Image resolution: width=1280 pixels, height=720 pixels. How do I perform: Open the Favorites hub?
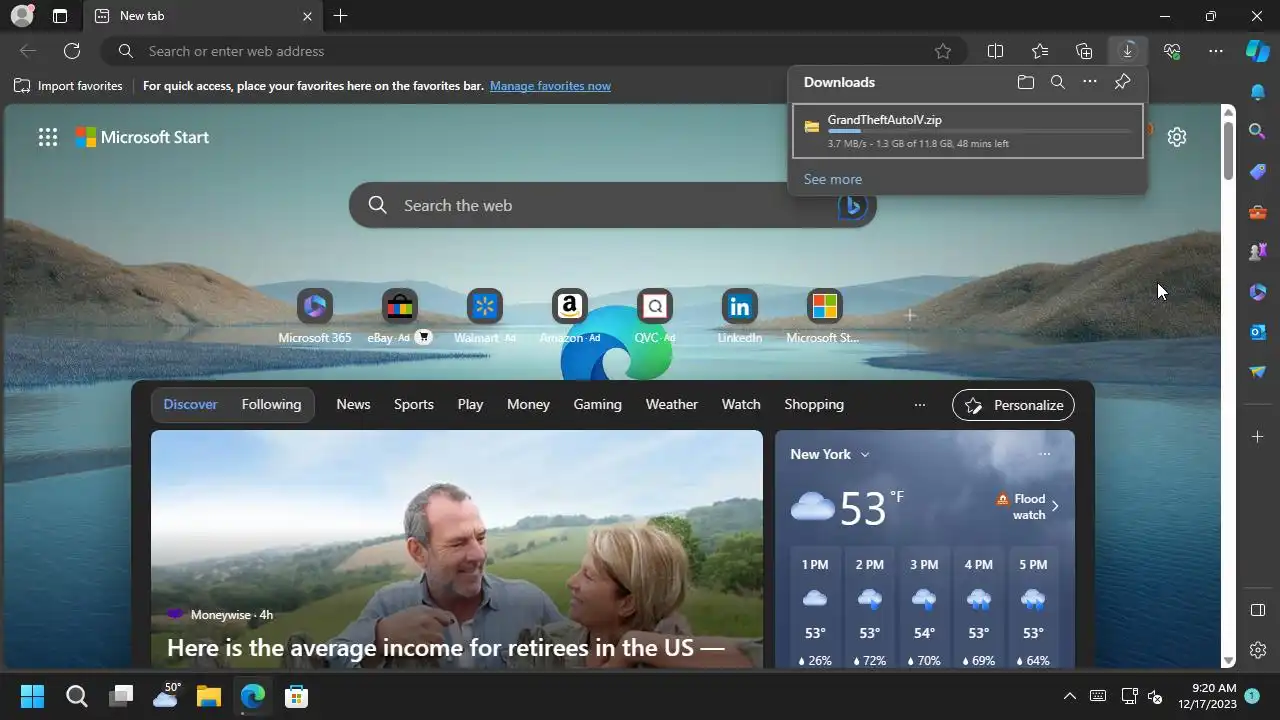tap(1040, 51)
